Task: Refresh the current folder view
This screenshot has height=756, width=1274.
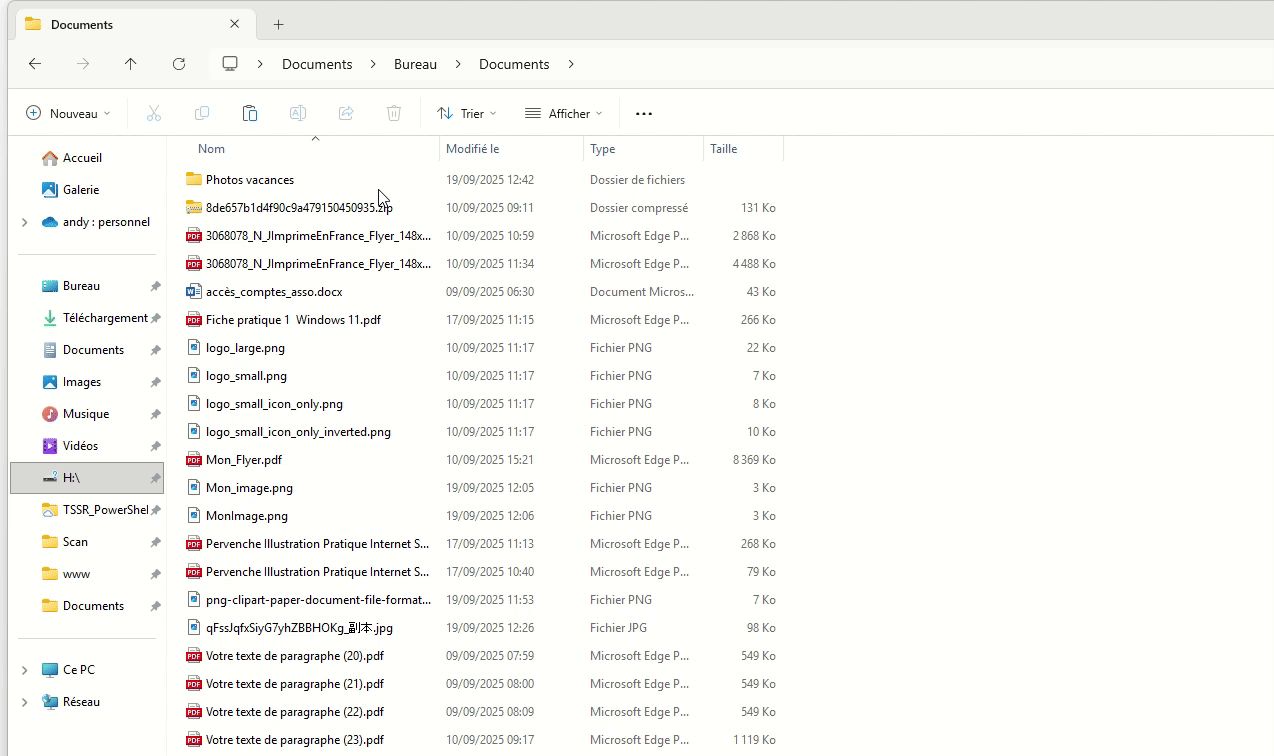Action: point(179,64)
